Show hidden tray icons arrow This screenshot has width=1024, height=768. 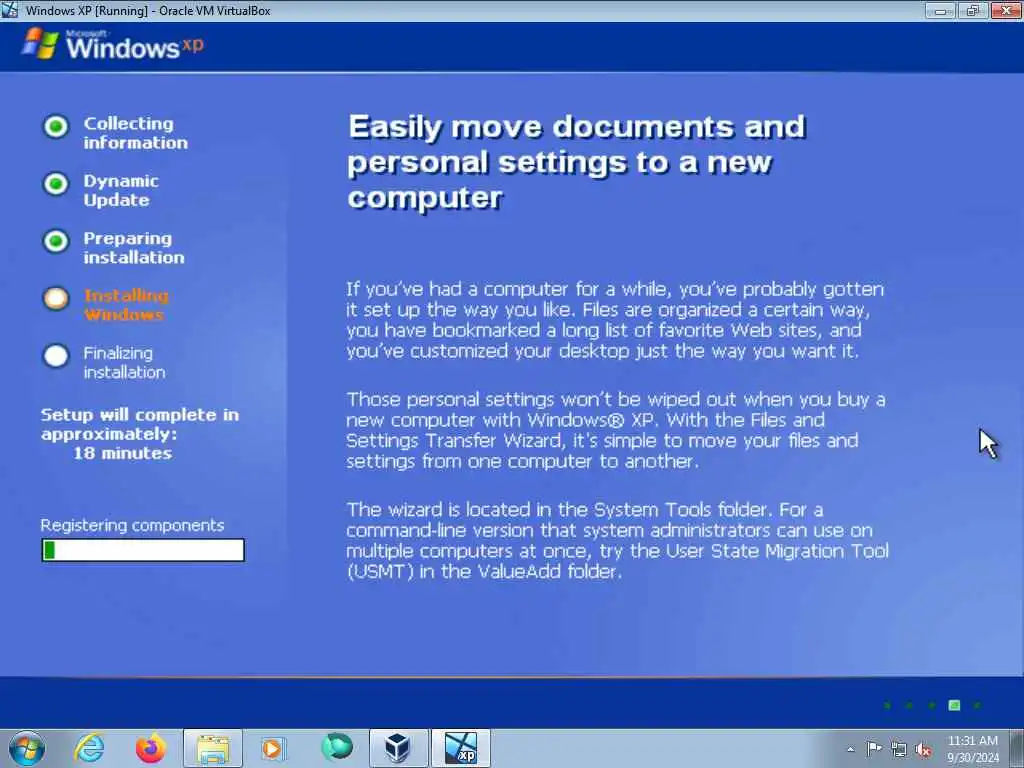point(850,749)
